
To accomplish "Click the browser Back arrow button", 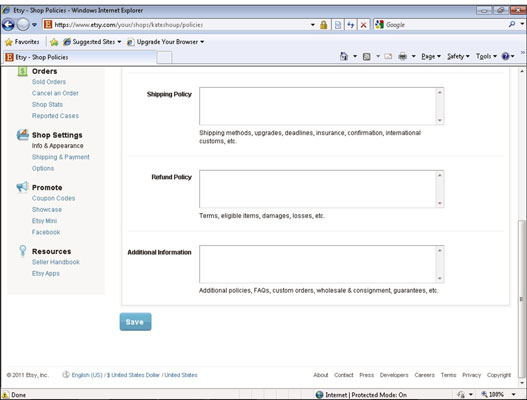I will [x=8, y=25].
